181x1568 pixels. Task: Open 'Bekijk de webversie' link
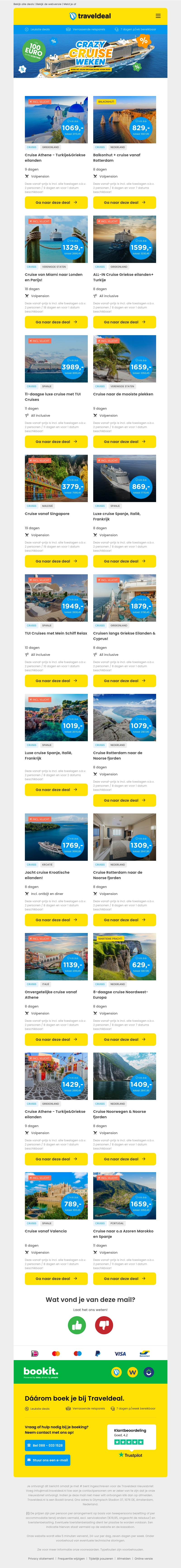49,4
